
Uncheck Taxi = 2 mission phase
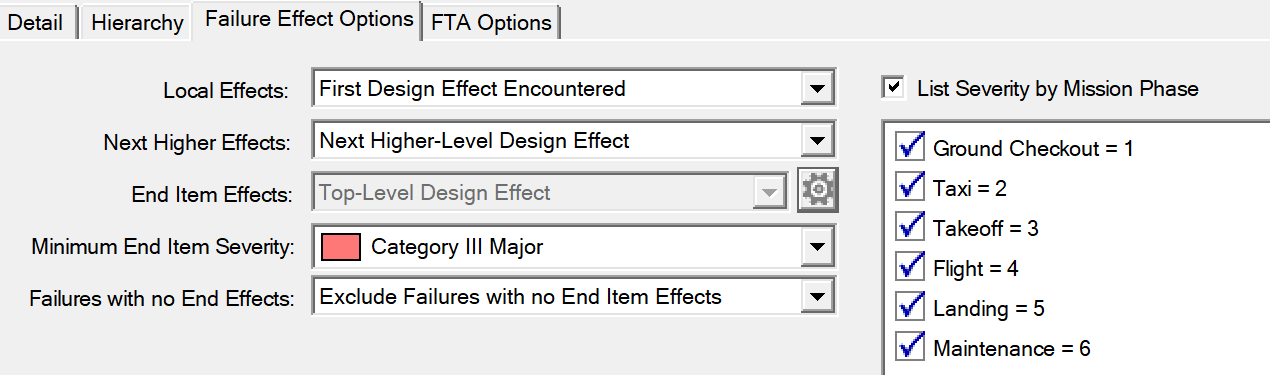tap(910, 188)
